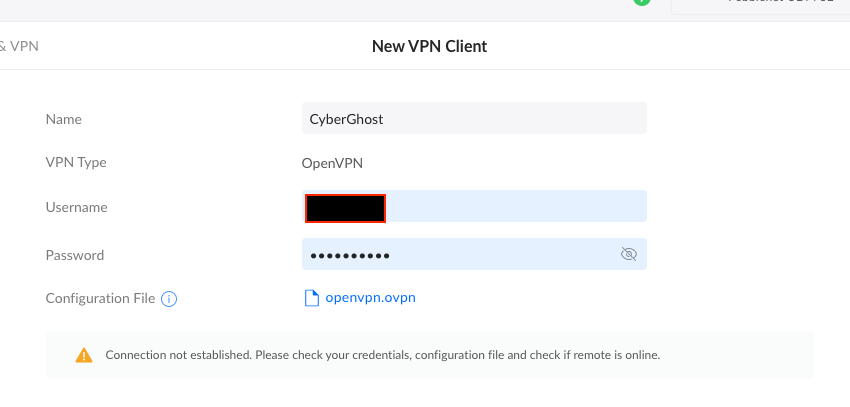Click the Username label
The width and height of the screenshot is (850, 407).
76,207
